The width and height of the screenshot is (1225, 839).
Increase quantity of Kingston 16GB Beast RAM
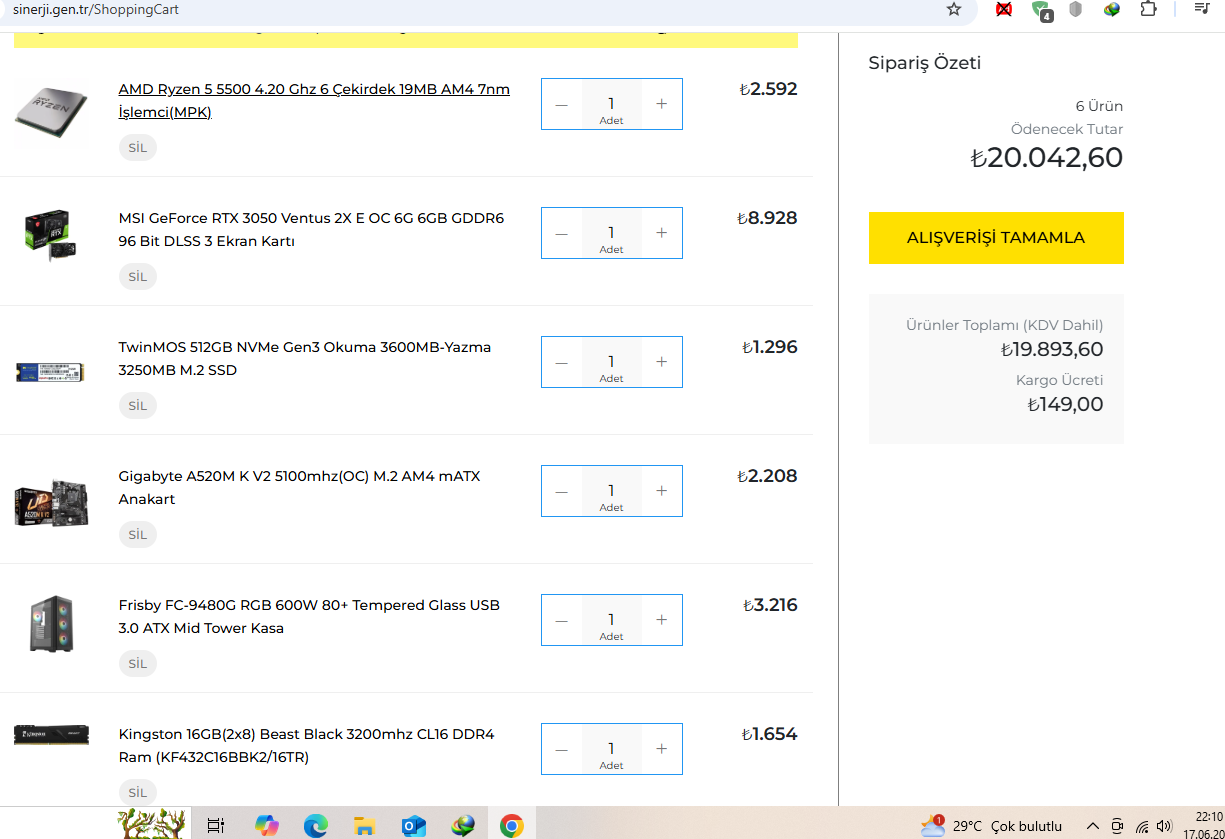(661, 749)
